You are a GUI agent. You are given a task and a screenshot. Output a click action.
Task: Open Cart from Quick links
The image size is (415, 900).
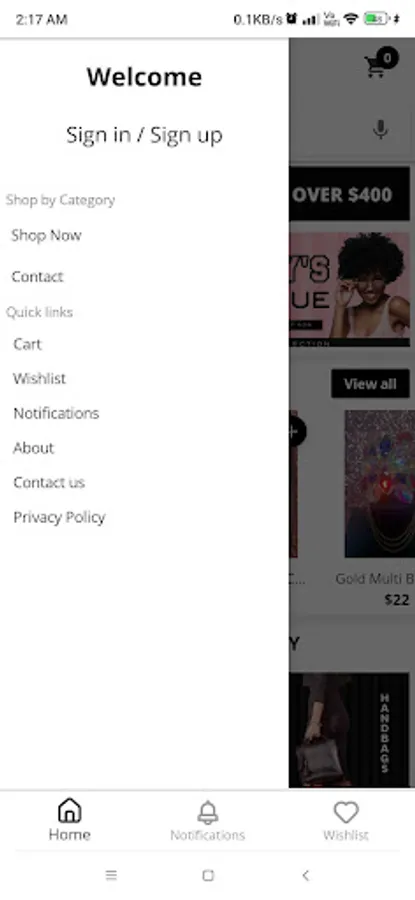(x=28, y=344)
